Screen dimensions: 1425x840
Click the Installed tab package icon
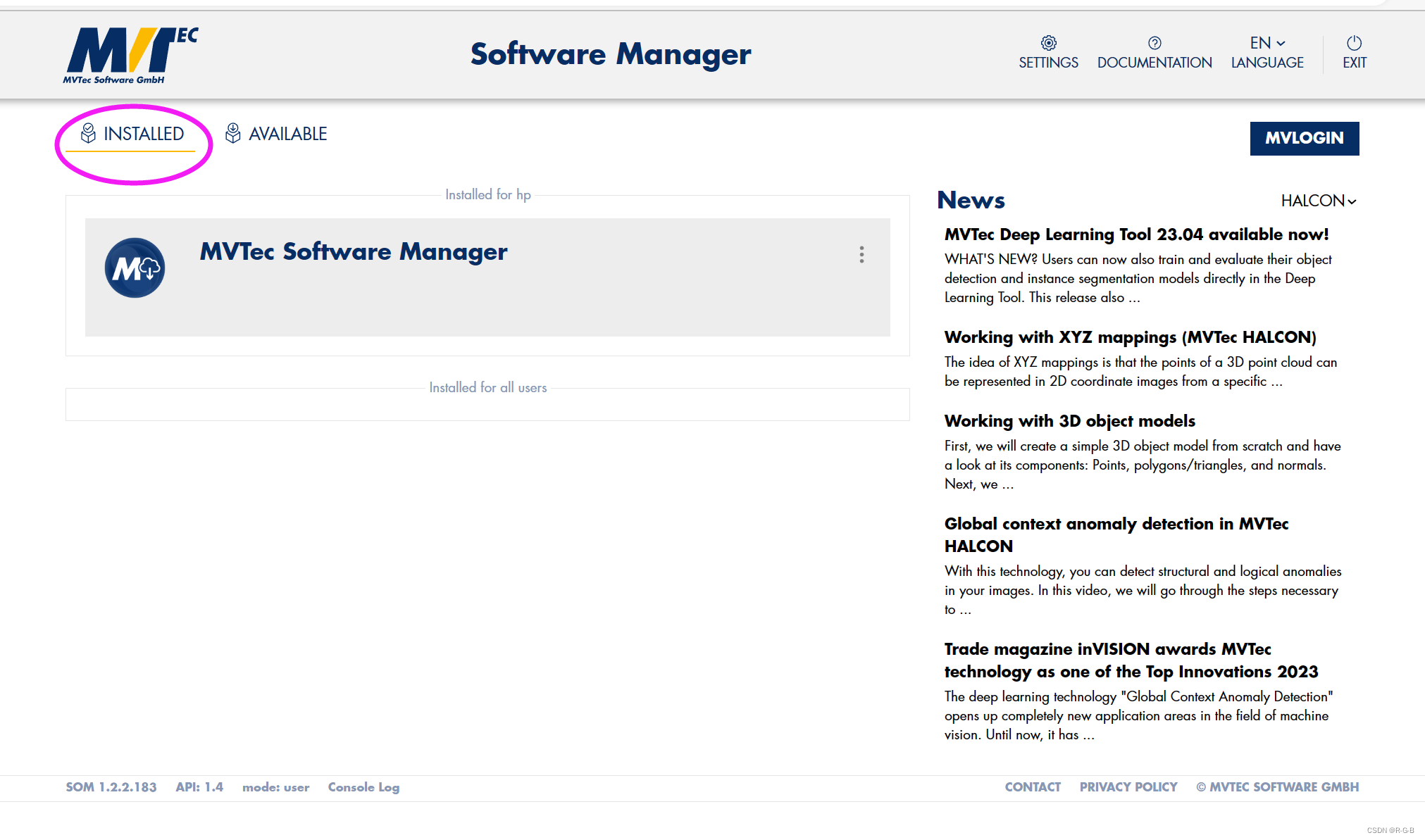click(x=88, y=133)
